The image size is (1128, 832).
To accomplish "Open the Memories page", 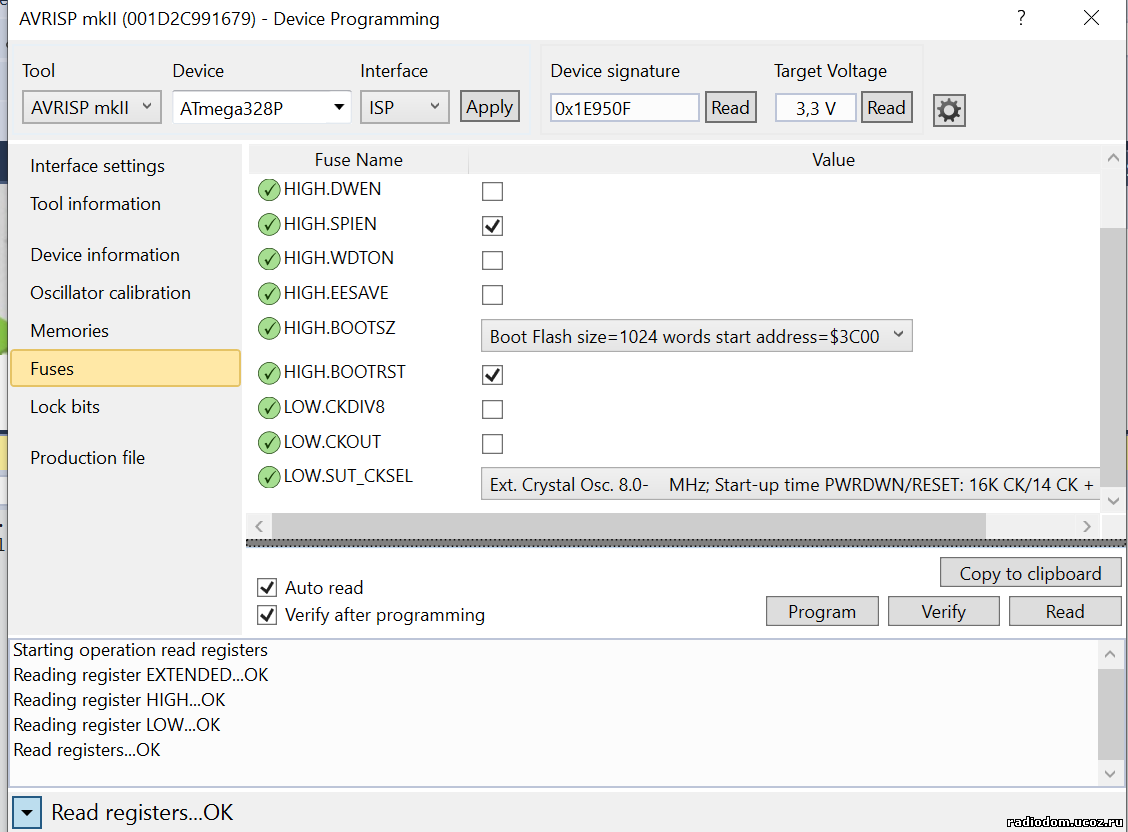I will click(x=69, y=332).
